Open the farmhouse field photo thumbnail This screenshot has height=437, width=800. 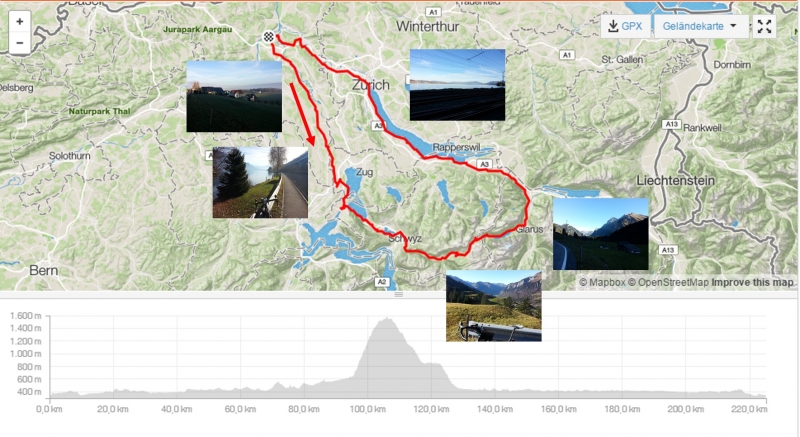234,96
